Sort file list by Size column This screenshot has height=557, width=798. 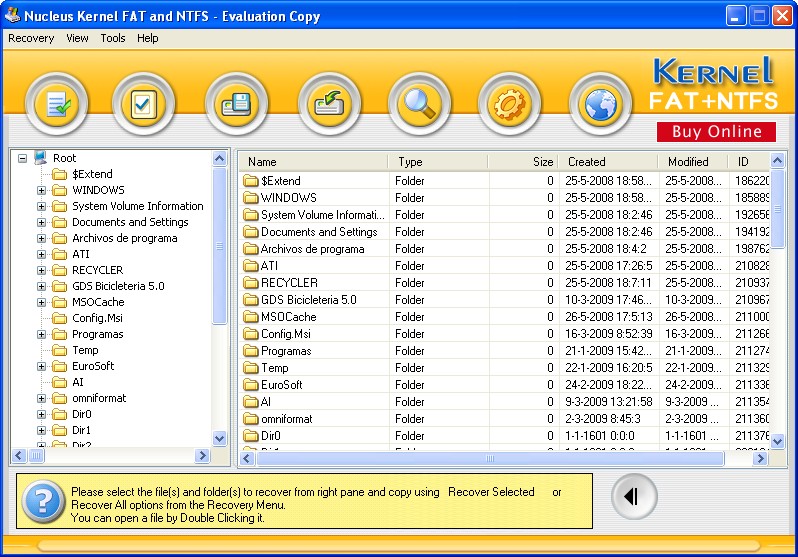tap(523, 162)
